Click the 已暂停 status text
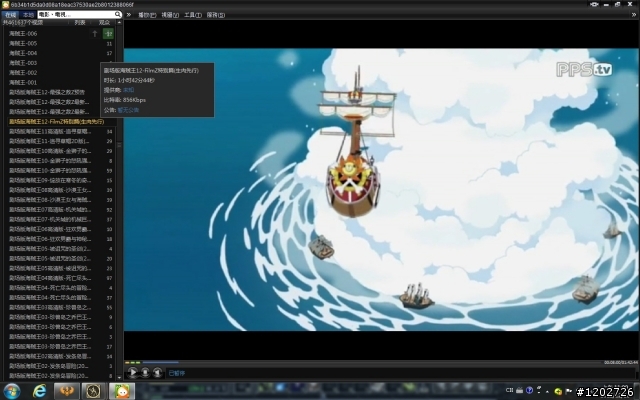The width and height of the screenshot is (640, 400). [177, 373]
